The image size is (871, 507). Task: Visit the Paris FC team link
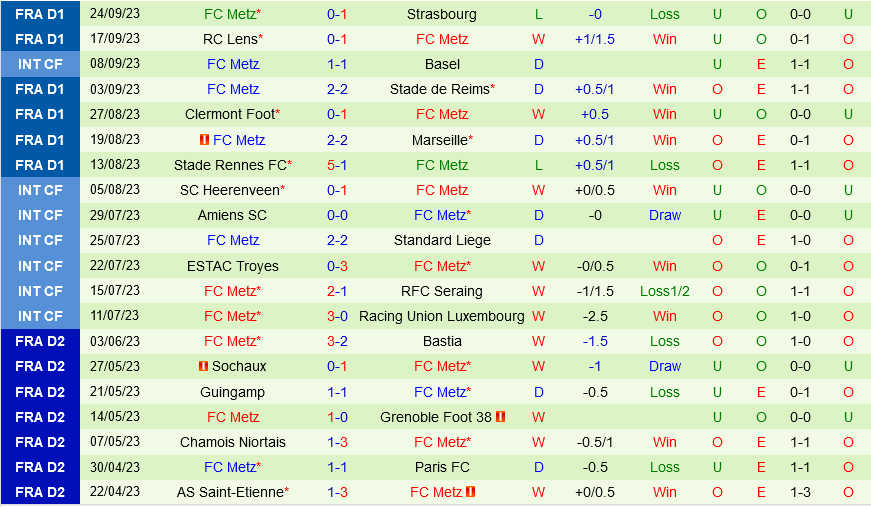[442, 467]
